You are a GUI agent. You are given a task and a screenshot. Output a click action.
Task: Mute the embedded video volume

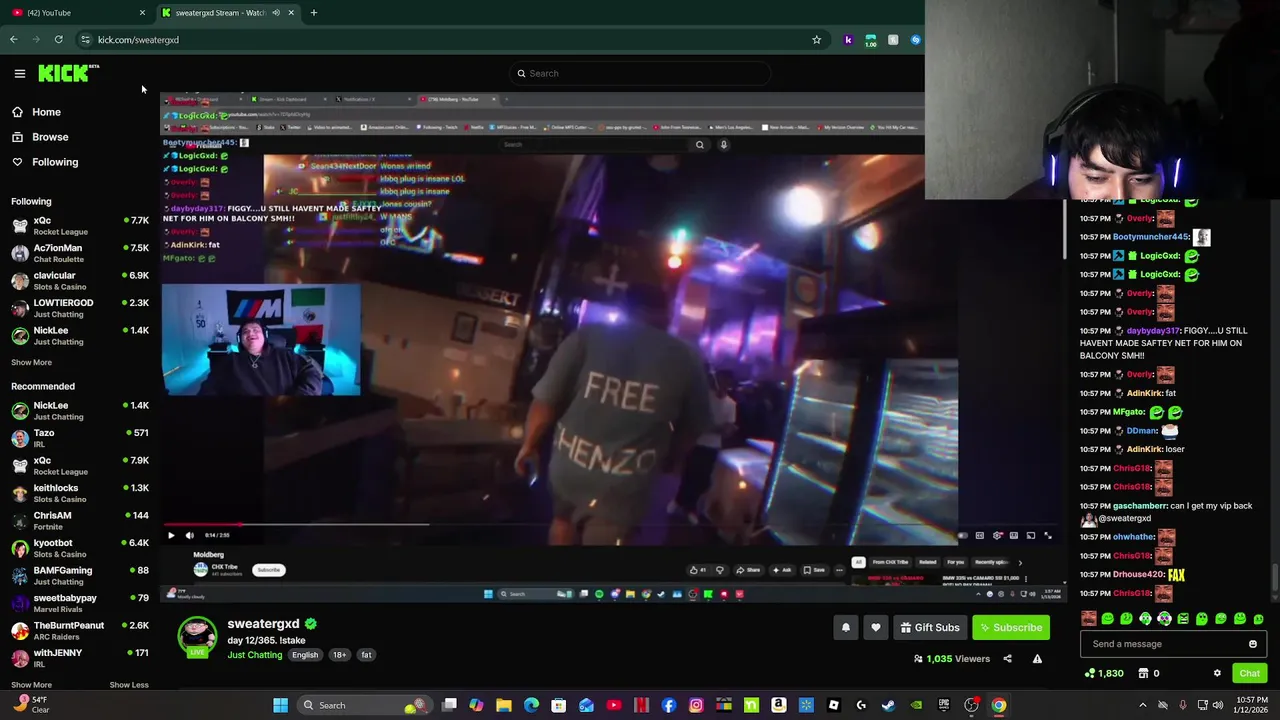(189, 535)
